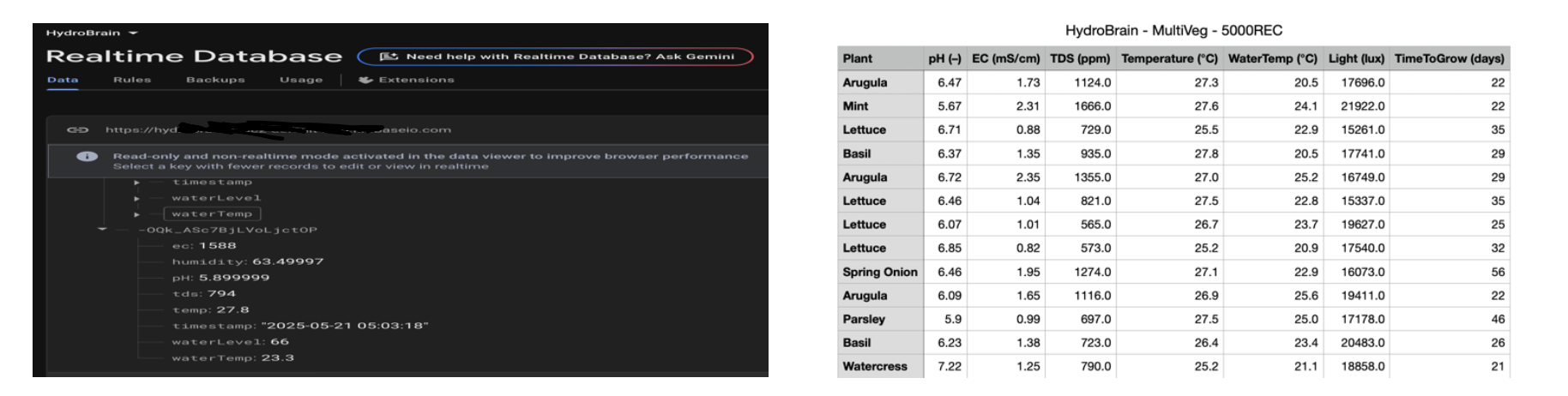
Task: Click the Watercress row label
Action: pos(875,366)
